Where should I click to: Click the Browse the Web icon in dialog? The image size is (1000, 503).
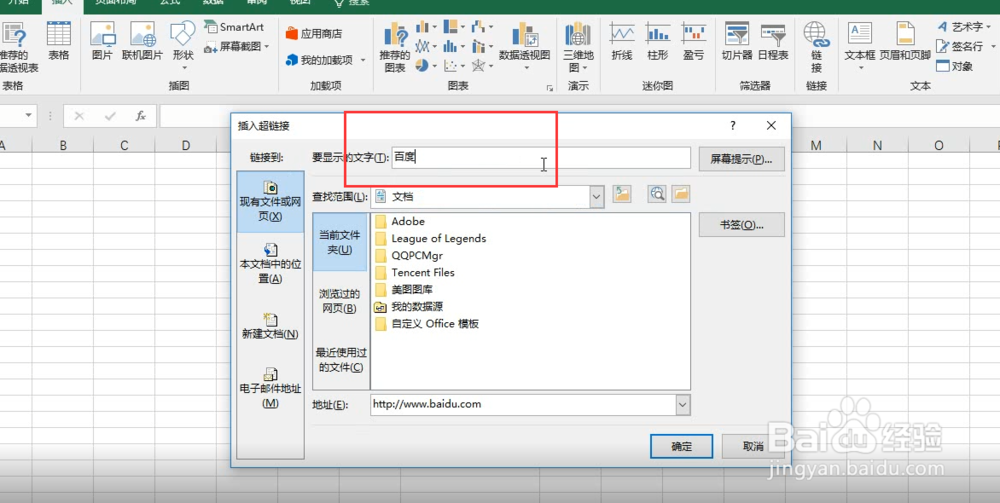click(x=657, y=194)
